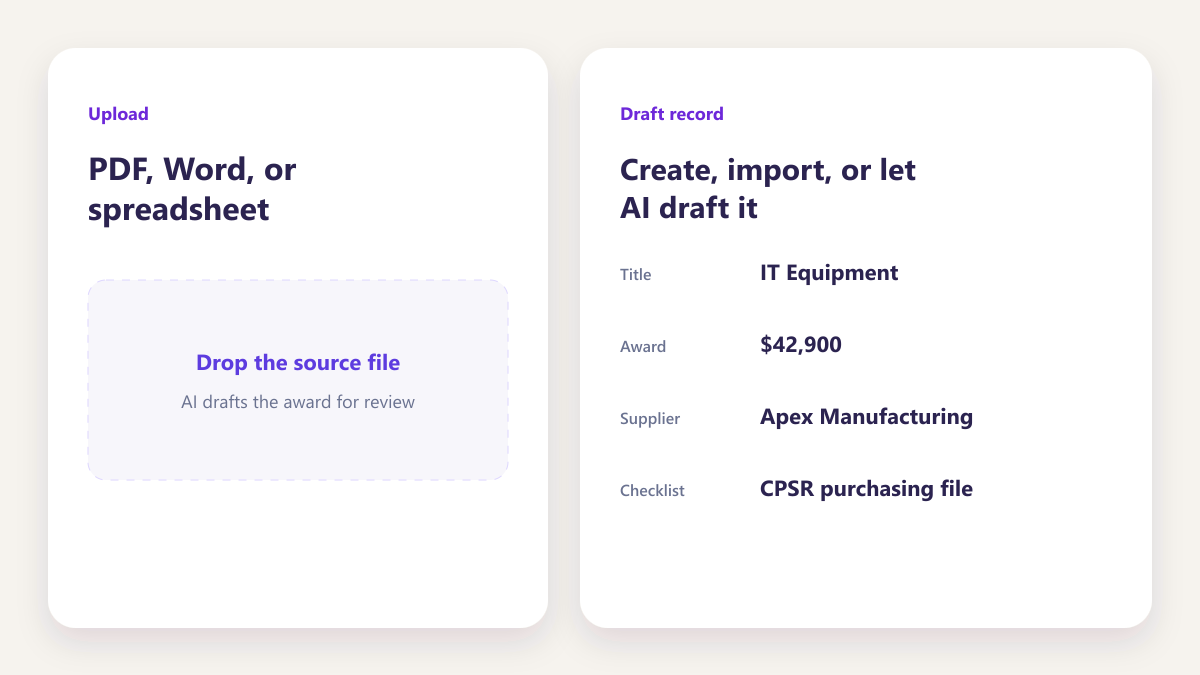Select the 'IT Equipment' title value
1200x675 pixels.
point(829,272)
